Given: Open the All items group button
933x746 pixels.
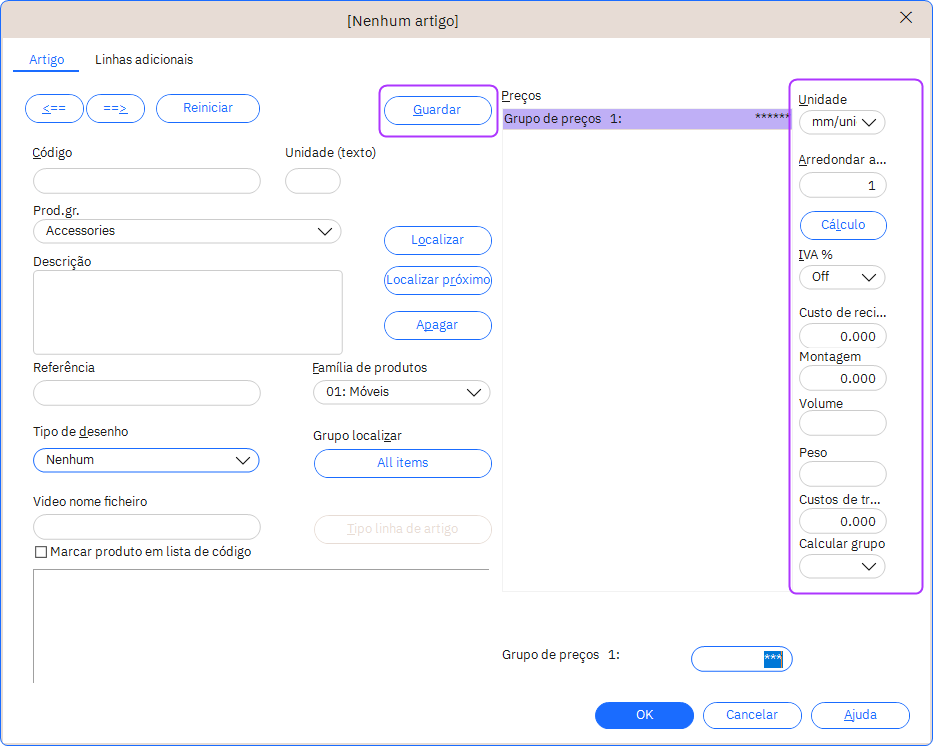Looking at the screenshot, I should (402, 463).
